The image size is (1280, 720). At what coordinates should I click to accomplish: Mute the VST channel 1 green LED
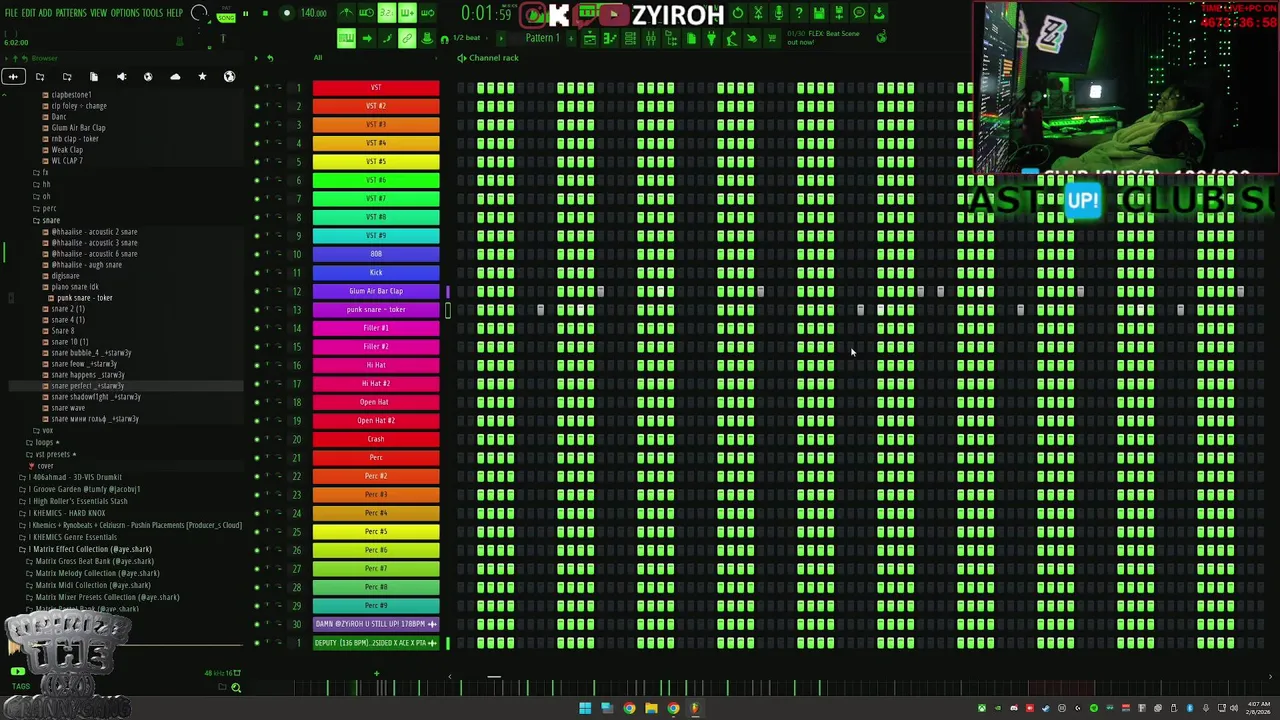coord(257,87)
